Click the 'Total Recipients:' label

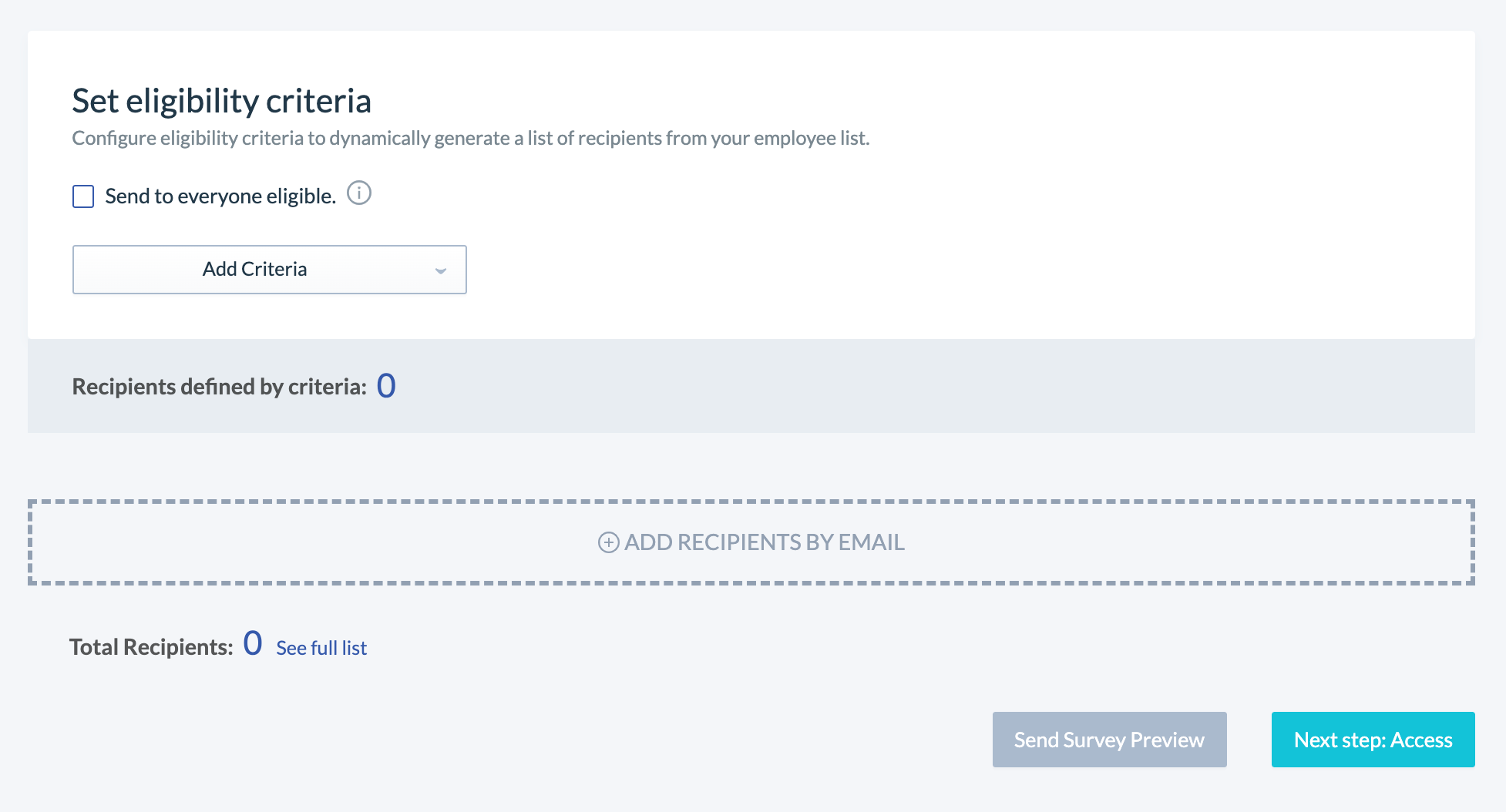click(151, 647)
